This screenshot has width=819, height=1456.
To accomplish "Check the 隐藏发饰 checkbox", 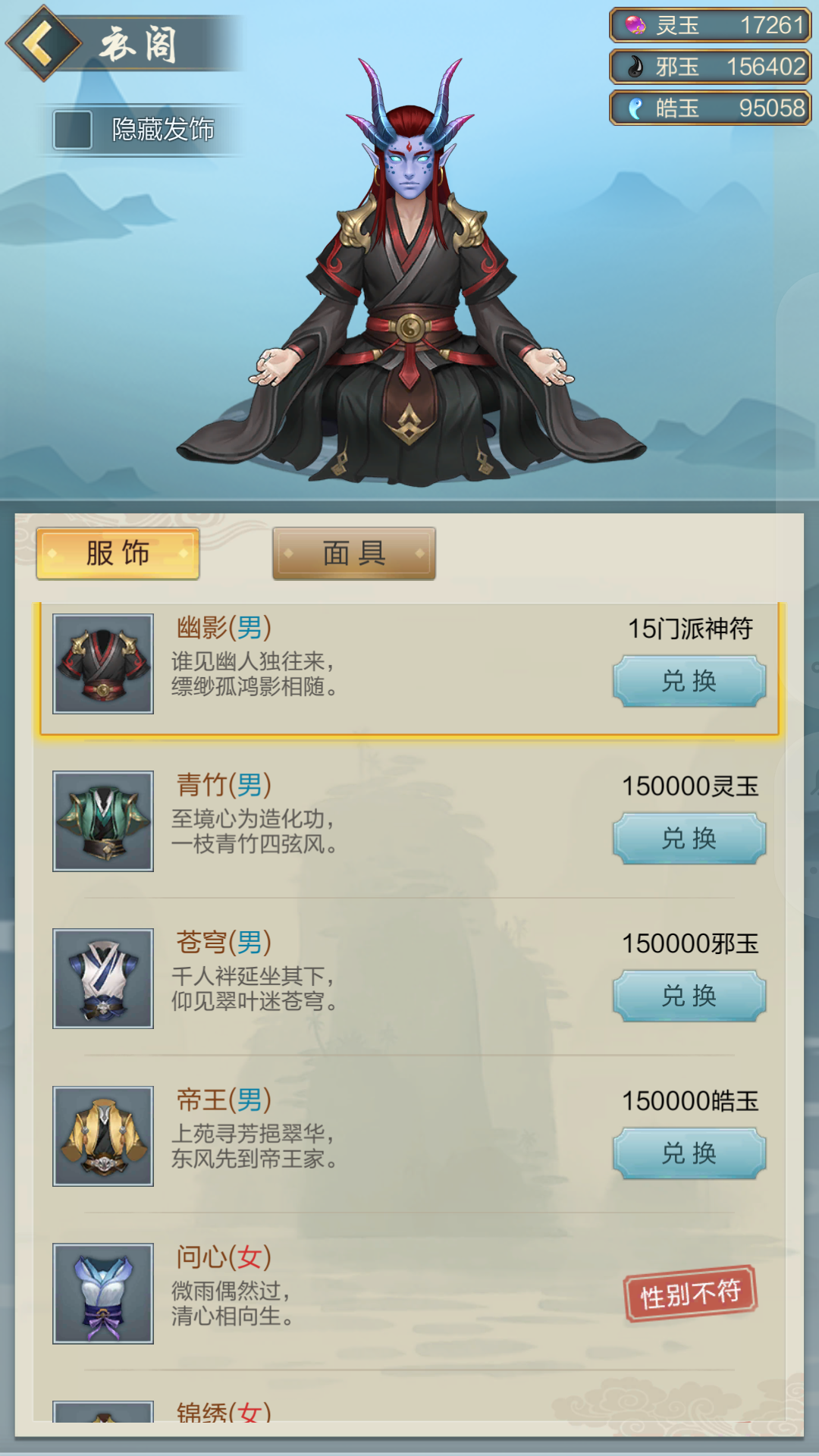I will click(x=73, y=130).
